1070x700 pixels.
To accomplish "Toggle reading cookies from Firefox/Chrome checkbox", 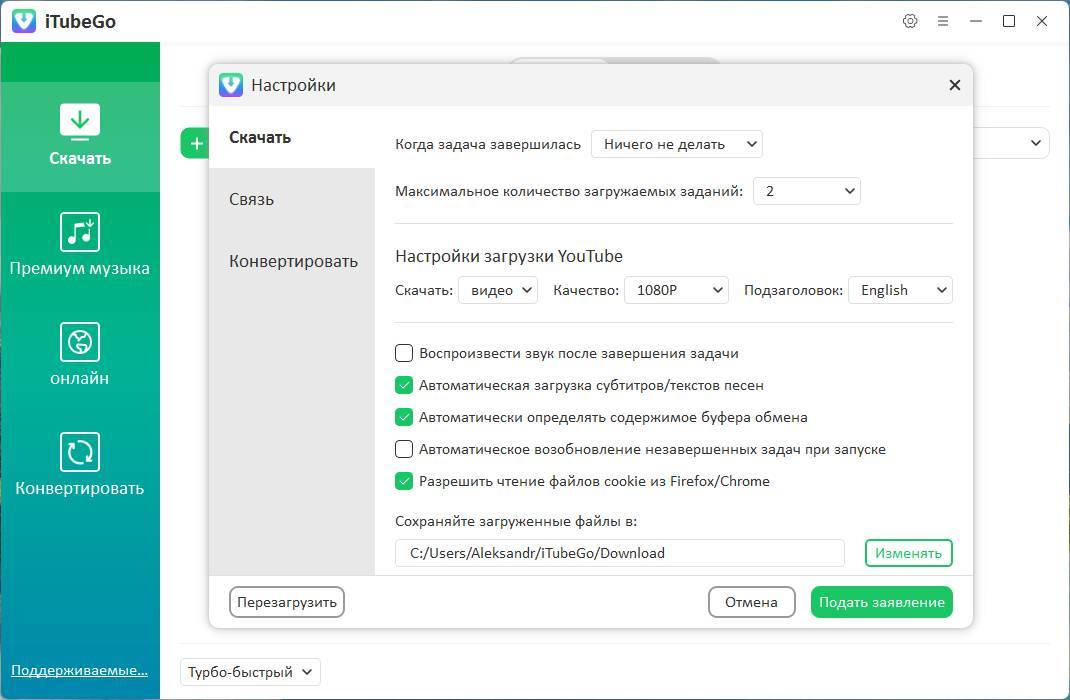I will point(404,481).
